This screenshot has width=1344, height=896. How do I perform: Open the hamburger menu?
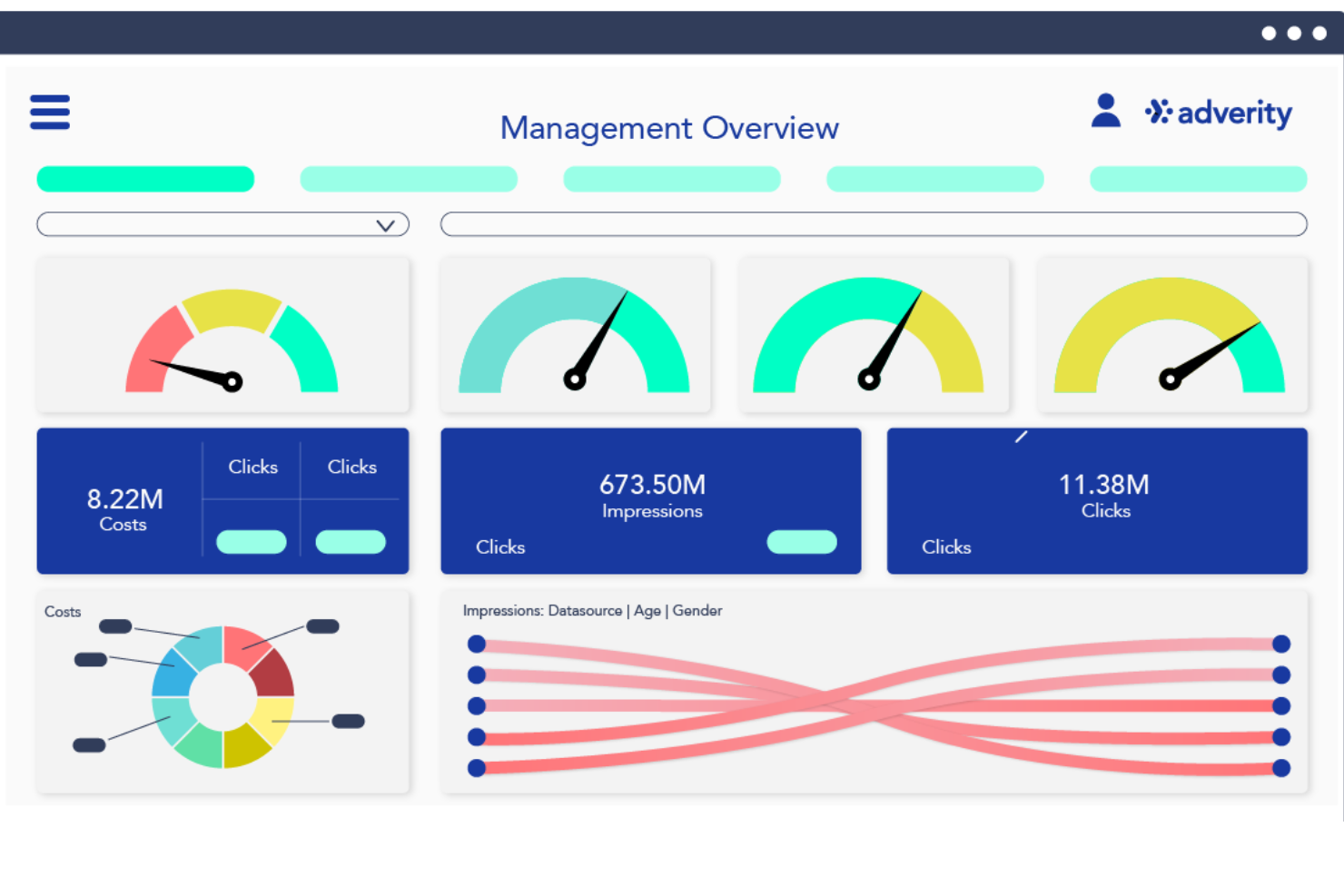50,113
